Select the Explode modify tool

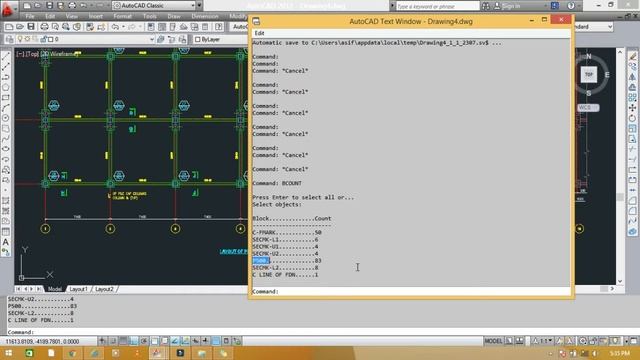[632, 231]
